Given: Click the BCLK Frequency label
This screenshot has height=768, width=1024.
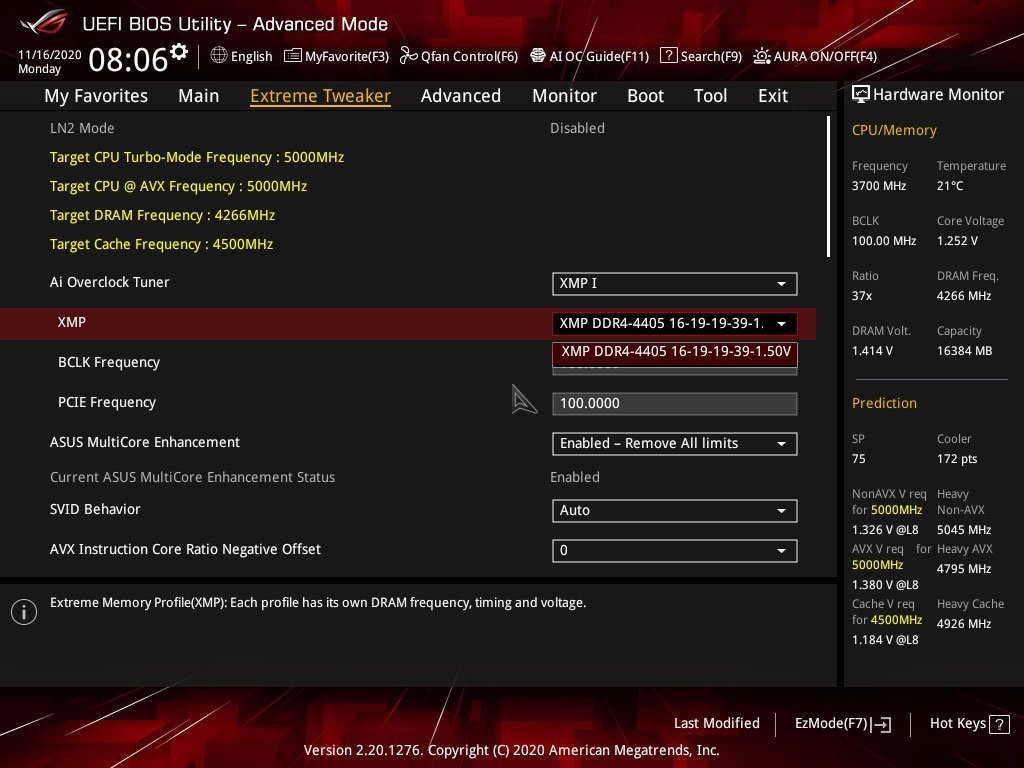Looking at the screenshot, I should (109, 362).
